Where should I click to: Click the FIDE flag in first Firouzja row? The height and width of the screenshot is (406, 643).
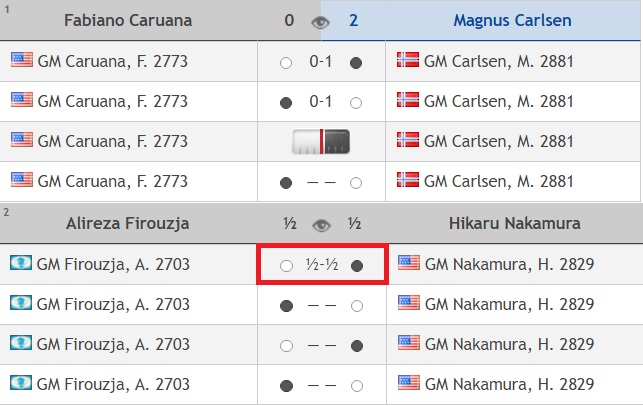click(21, 263)
